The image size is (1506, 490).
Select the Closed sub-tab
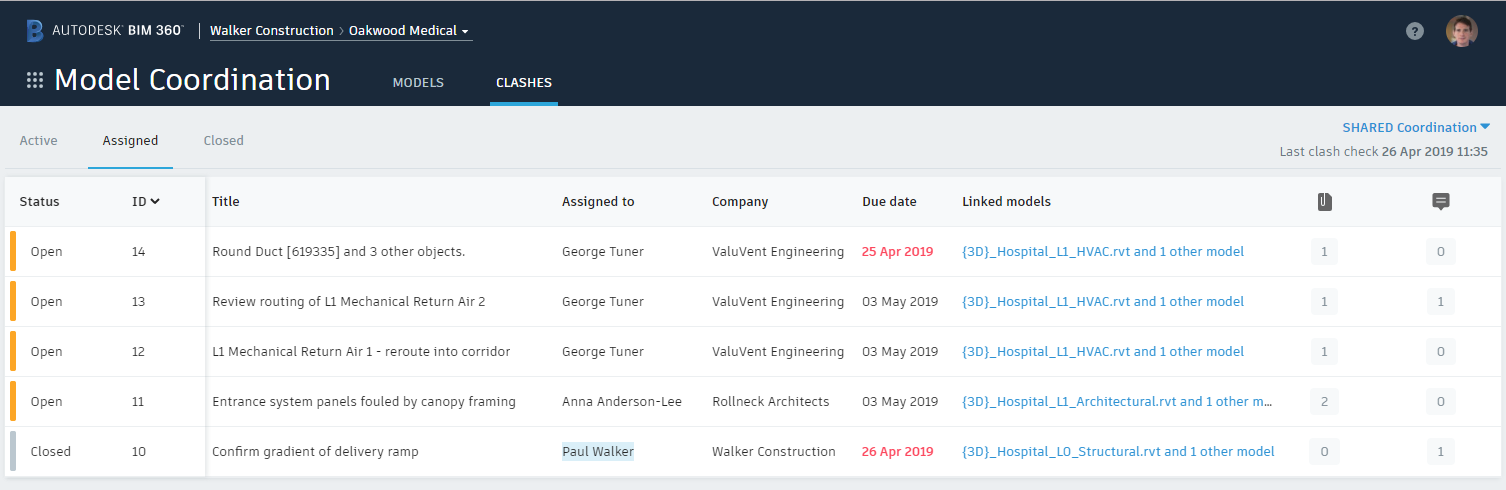coord(224,140)
